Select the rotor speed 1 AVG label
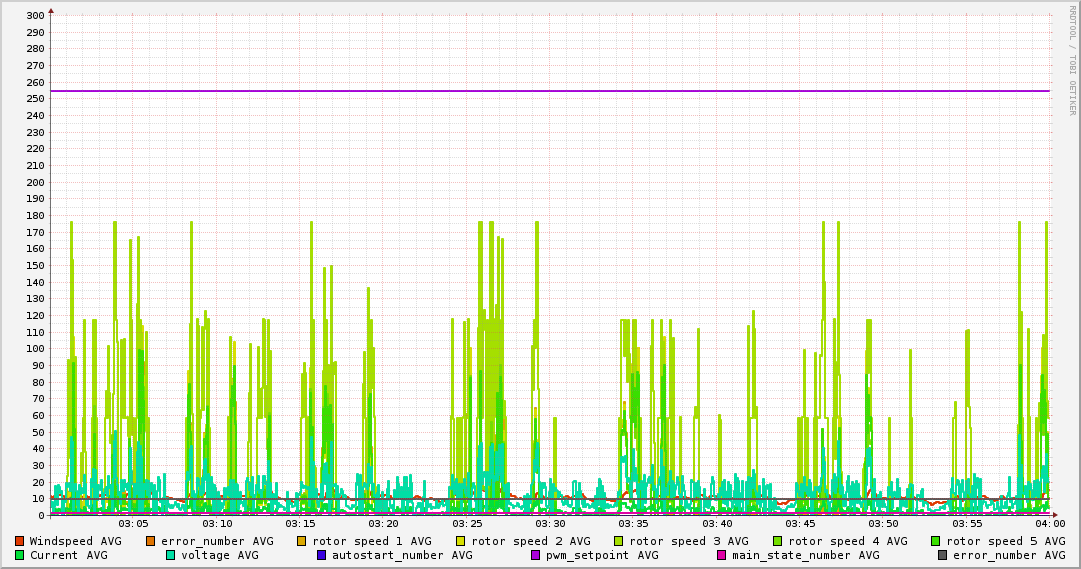Screen dimensions: 1081x569 [x=372, y=541]
